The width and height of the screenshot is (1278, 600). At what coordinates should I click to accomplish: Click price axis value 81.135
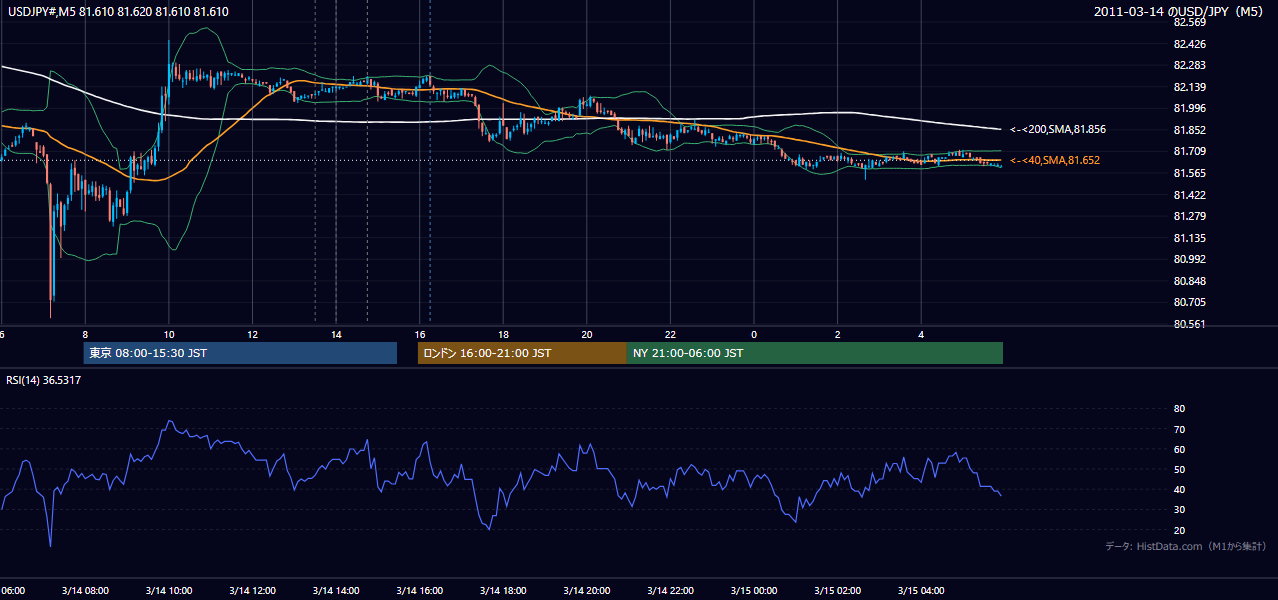[x=1190, y=238]
